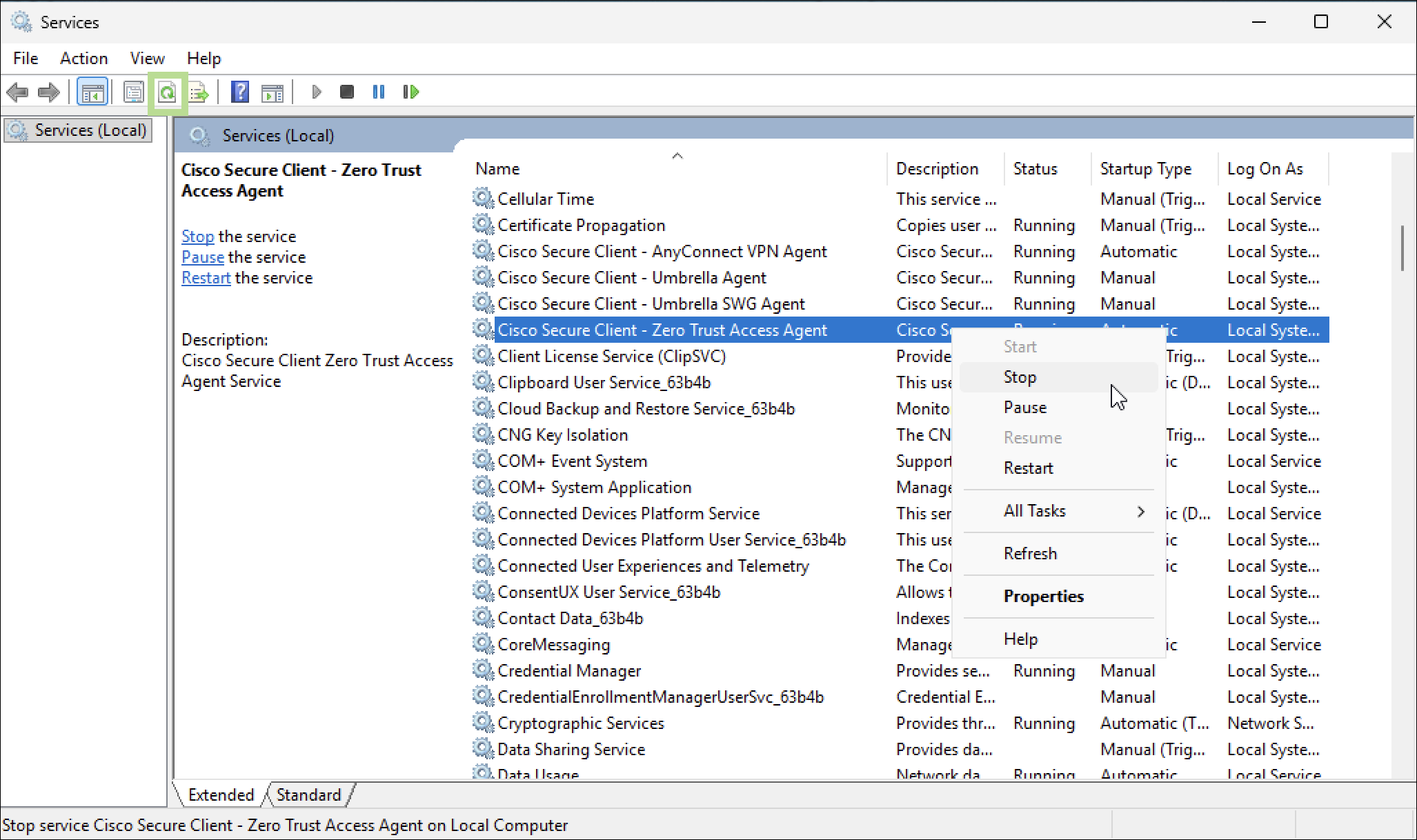Expand the All Tasks submenu
This screenshot has width=1417, height=840.
(1058, 511)
